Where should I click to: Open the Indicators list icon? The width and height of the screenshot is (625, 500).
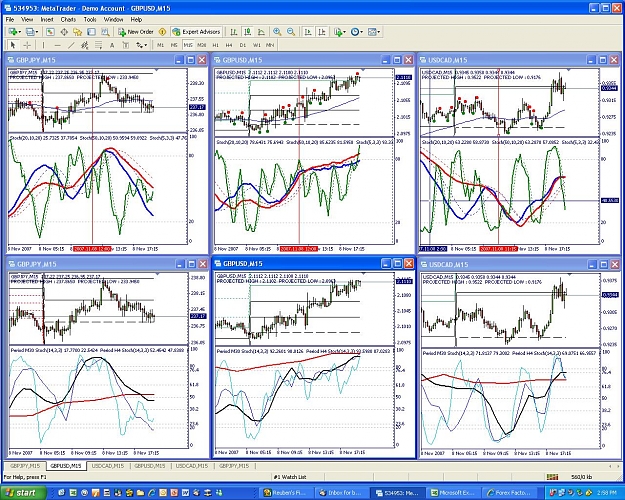[x=338, y=32]
